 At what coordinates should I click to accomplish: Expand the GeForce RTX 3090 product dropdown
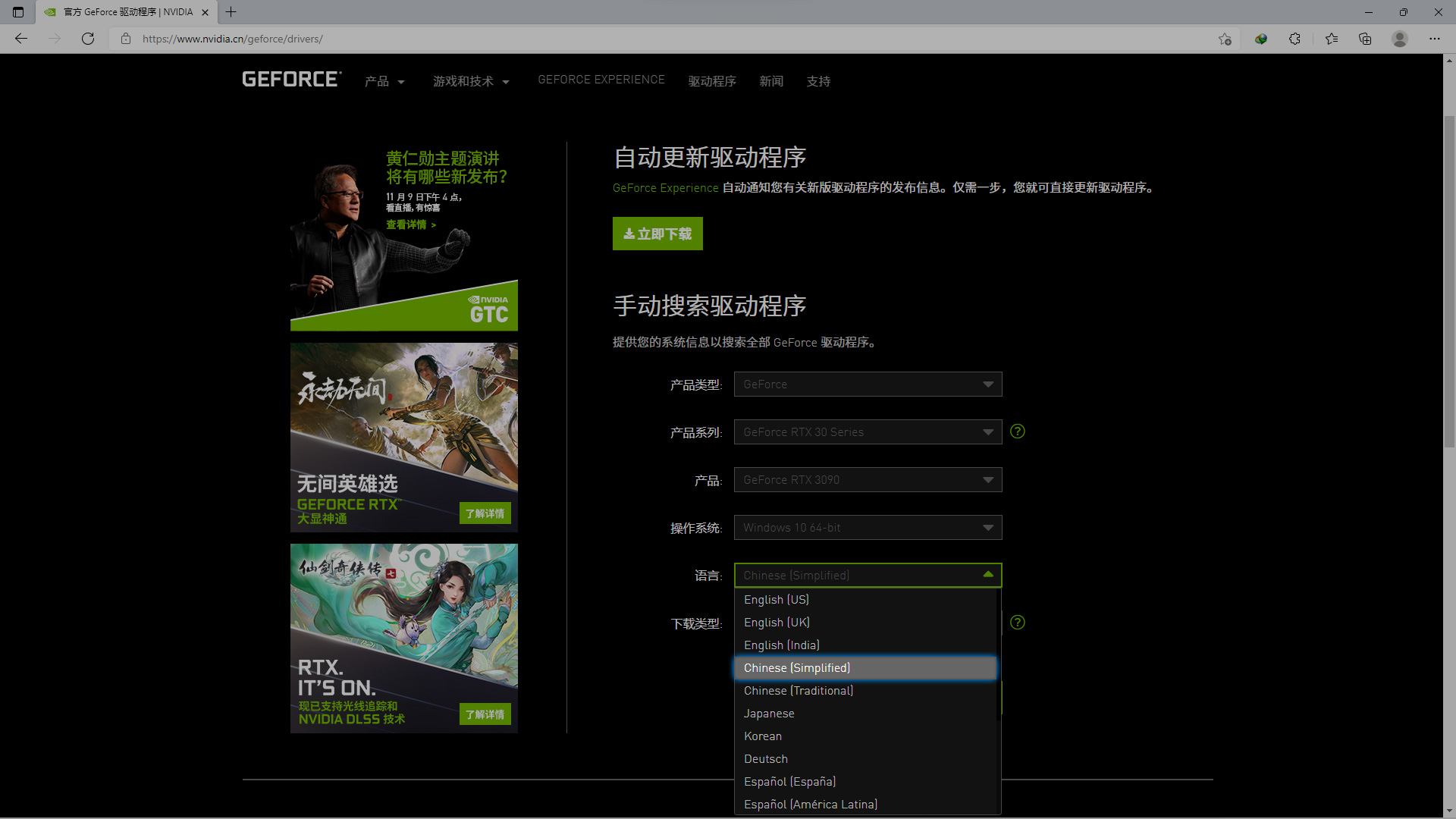(x=868, y=480)
